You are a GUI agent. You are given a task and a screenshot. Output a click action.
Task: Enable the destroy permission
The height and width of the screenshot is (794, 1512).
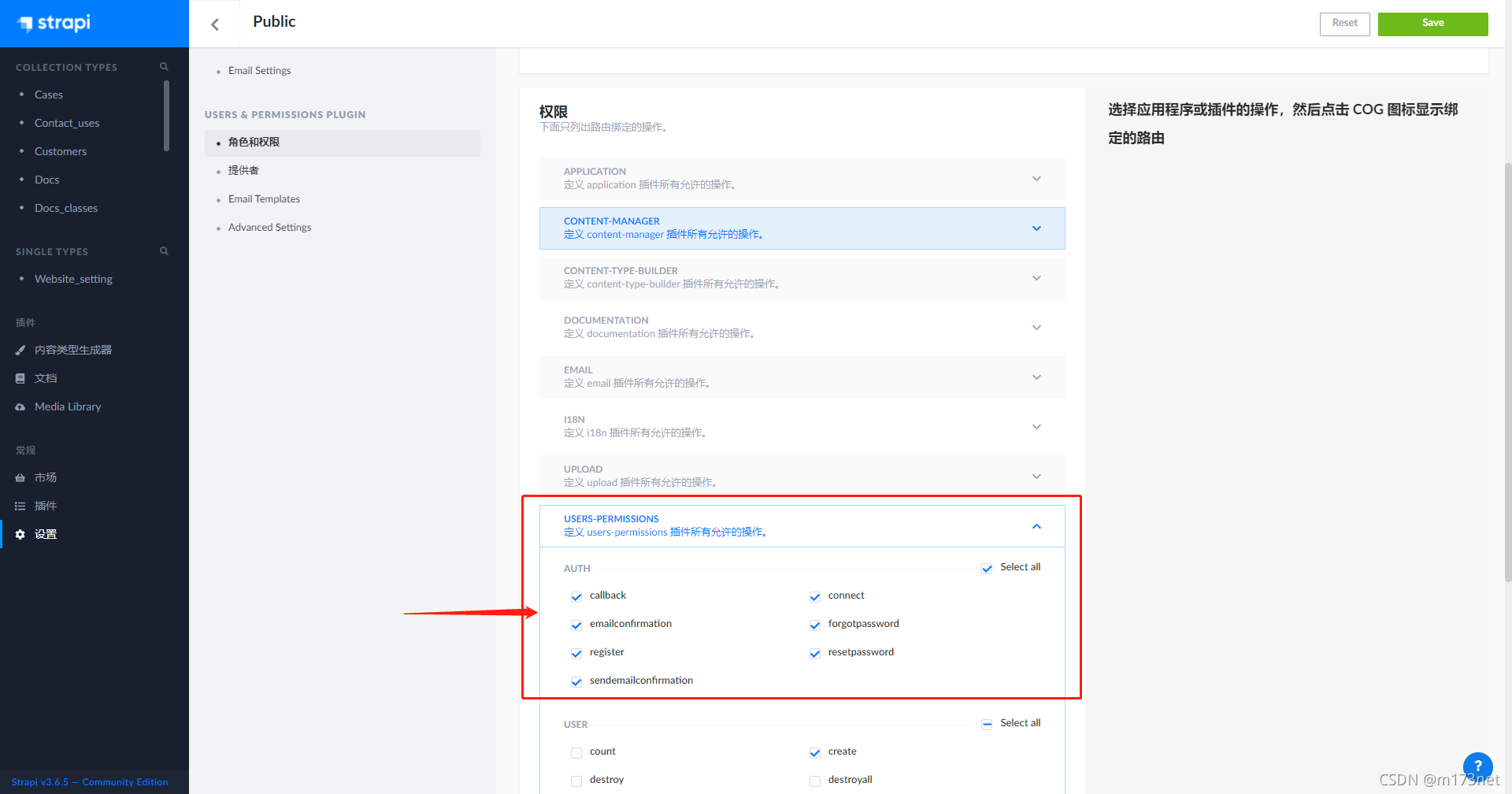point(576,781)
